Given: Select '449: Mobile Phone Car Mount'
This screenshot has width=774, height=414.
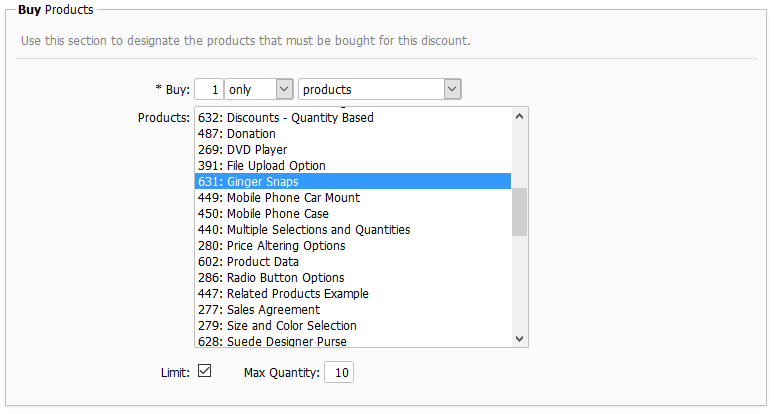Looking at the screenshot, I should 279,198.
